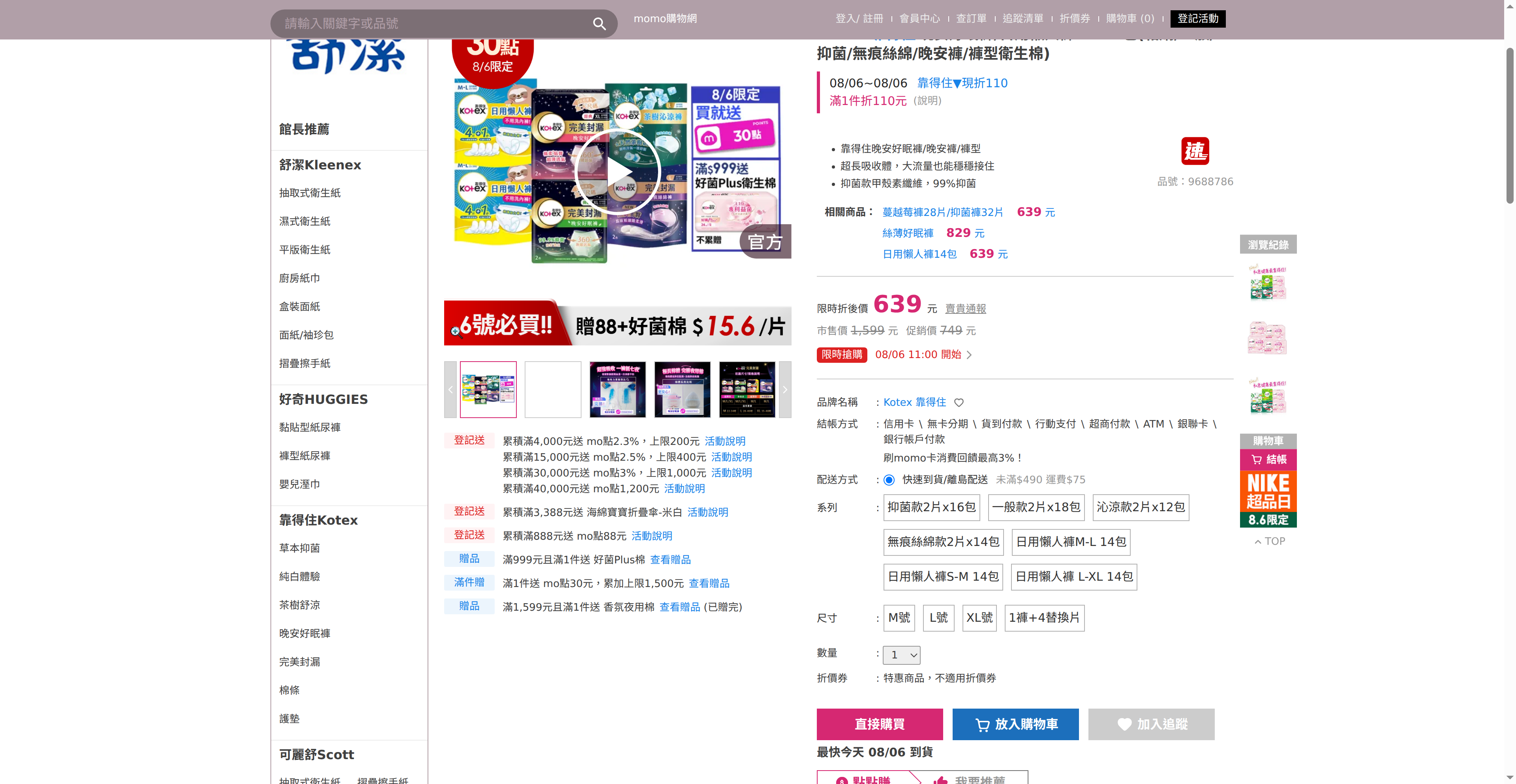The image size is (1516, 784).
Task: Open the momo購物網 home link
Action: (x=665, y=19)
